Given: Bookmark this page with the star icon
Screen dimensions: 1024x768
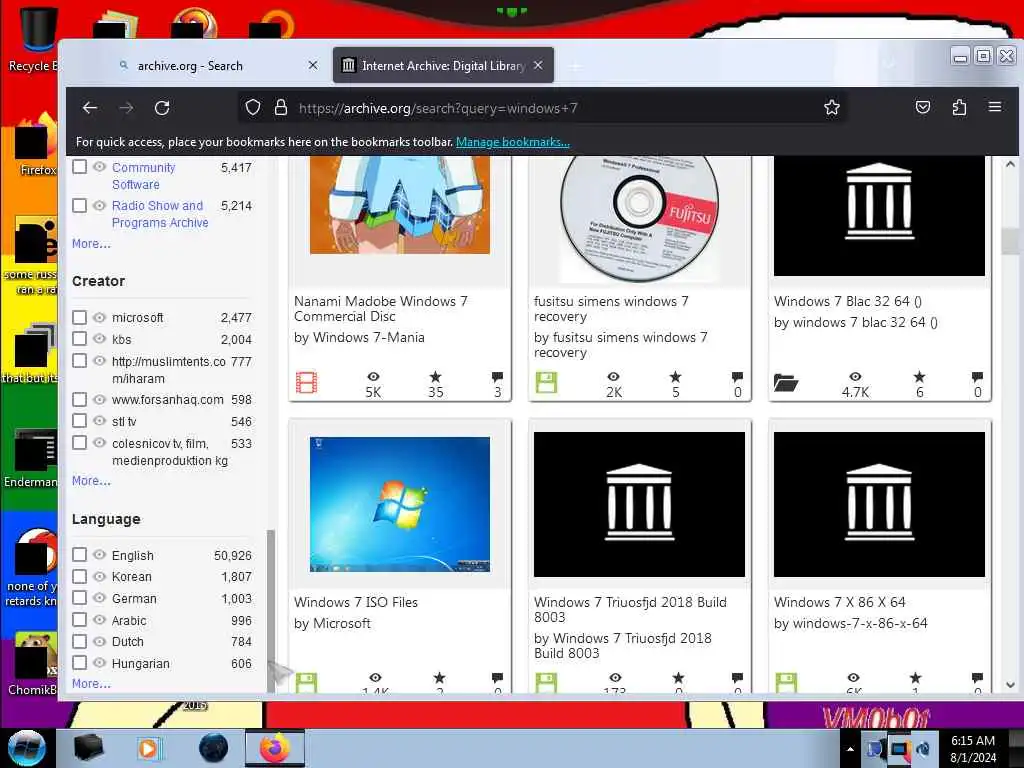Looking at the screenshot, I should click(x=831, y=107).
